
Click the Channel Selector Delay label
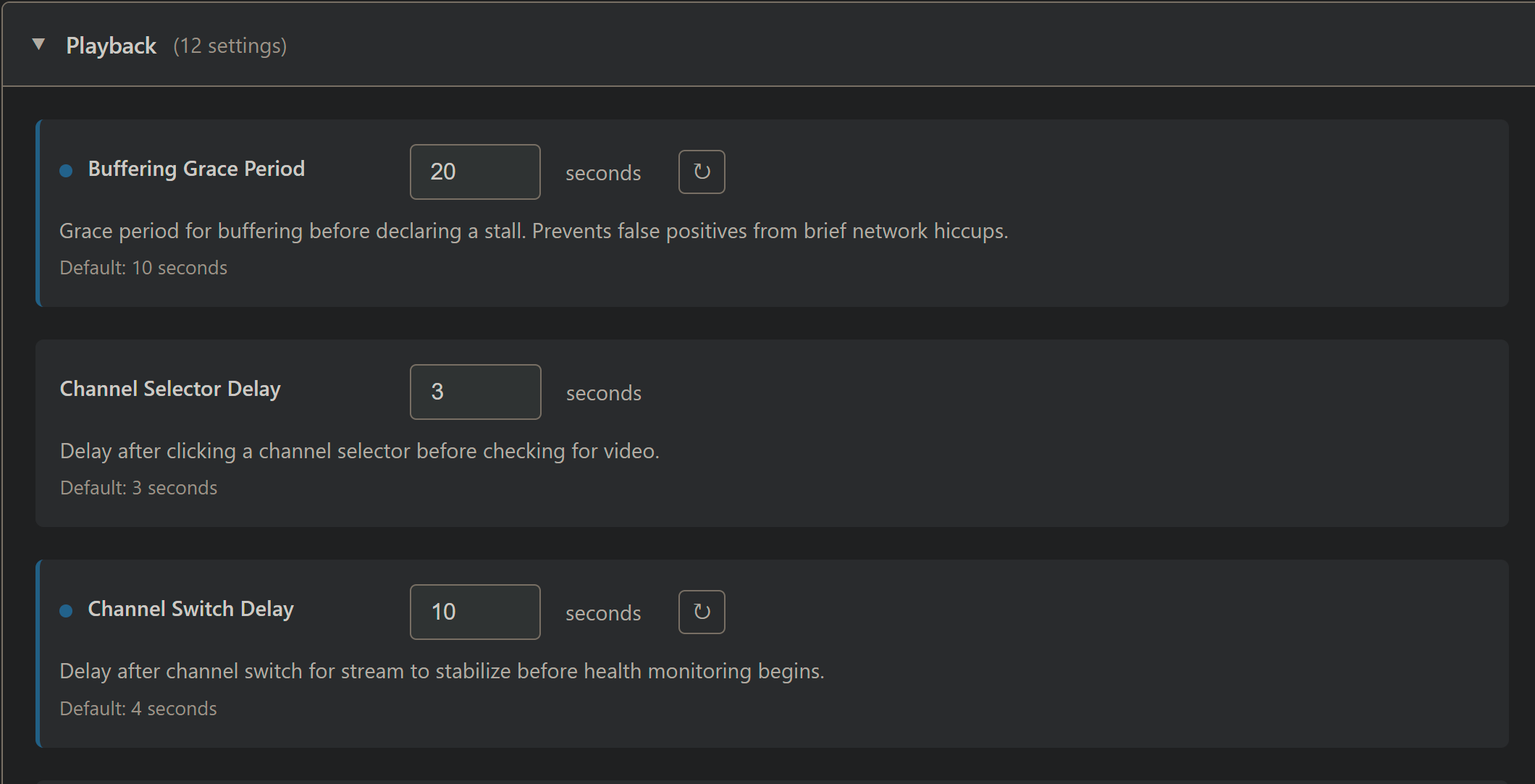(x=170, y=389)
